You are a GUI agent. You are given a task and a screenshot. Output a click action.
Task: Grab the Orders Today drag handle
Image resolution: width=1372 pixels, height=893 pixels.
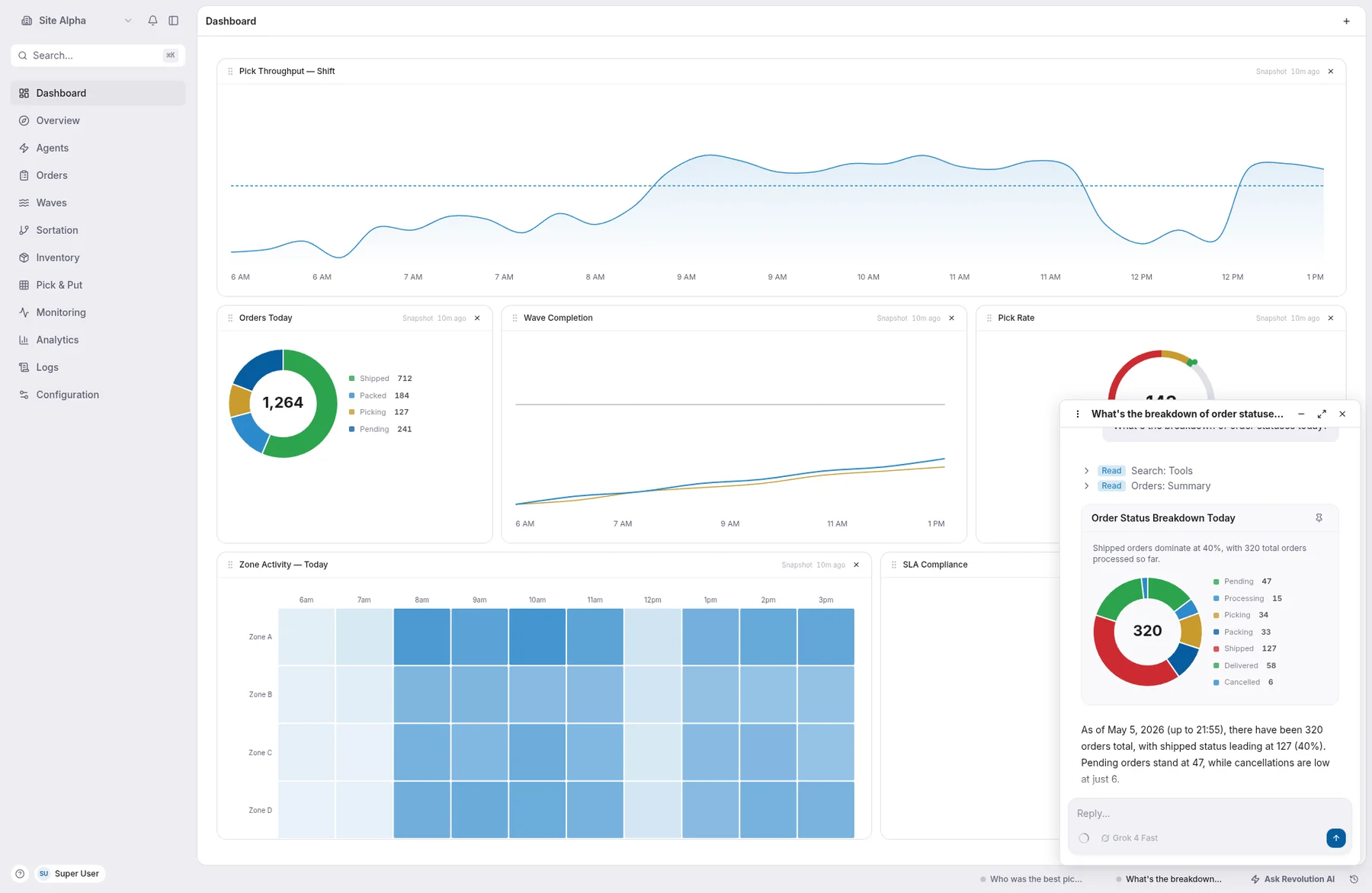tap(230, 318)
